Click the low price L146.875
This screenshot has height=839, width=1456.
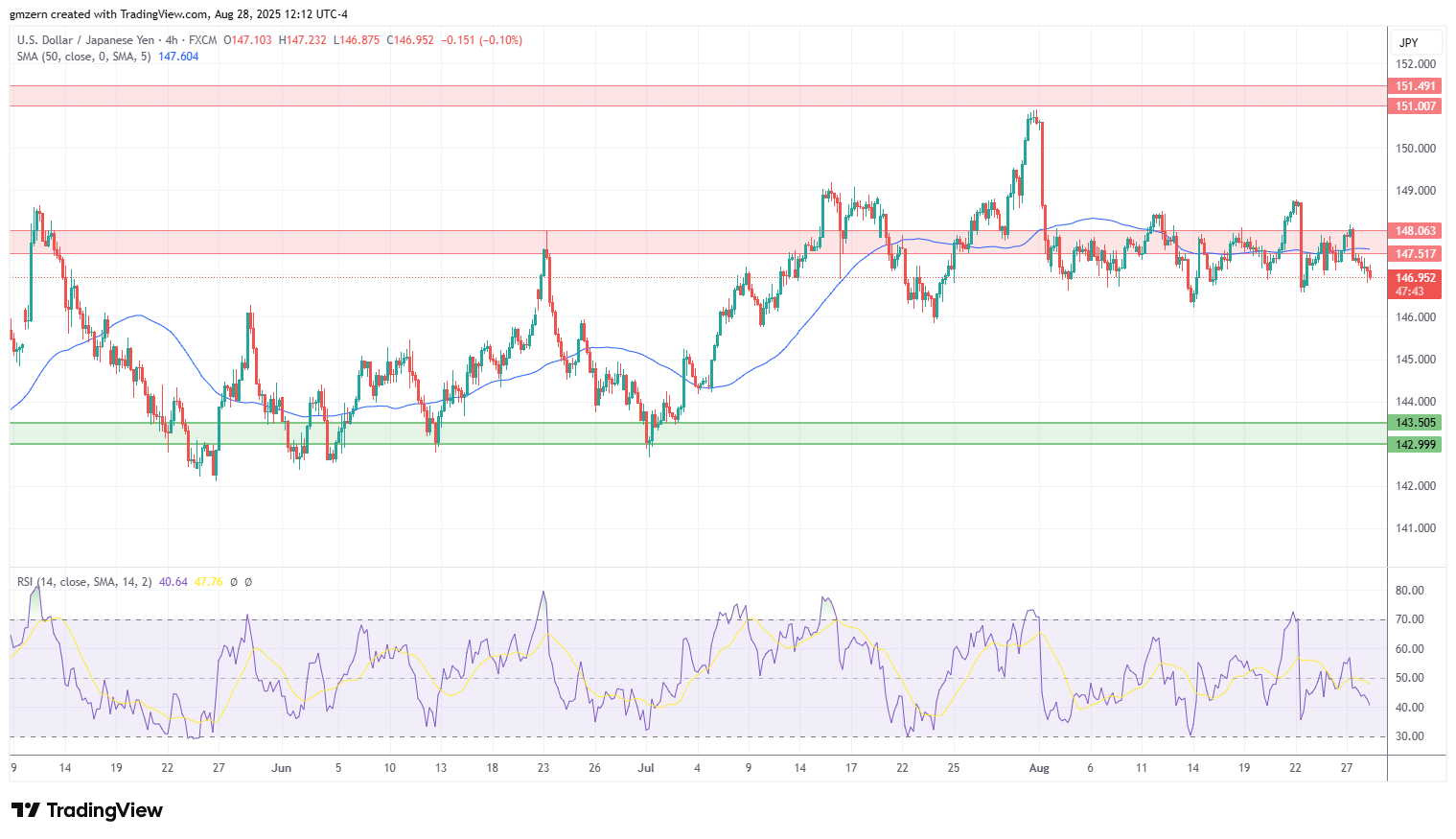pyautogui.click(x=356, y=40)
